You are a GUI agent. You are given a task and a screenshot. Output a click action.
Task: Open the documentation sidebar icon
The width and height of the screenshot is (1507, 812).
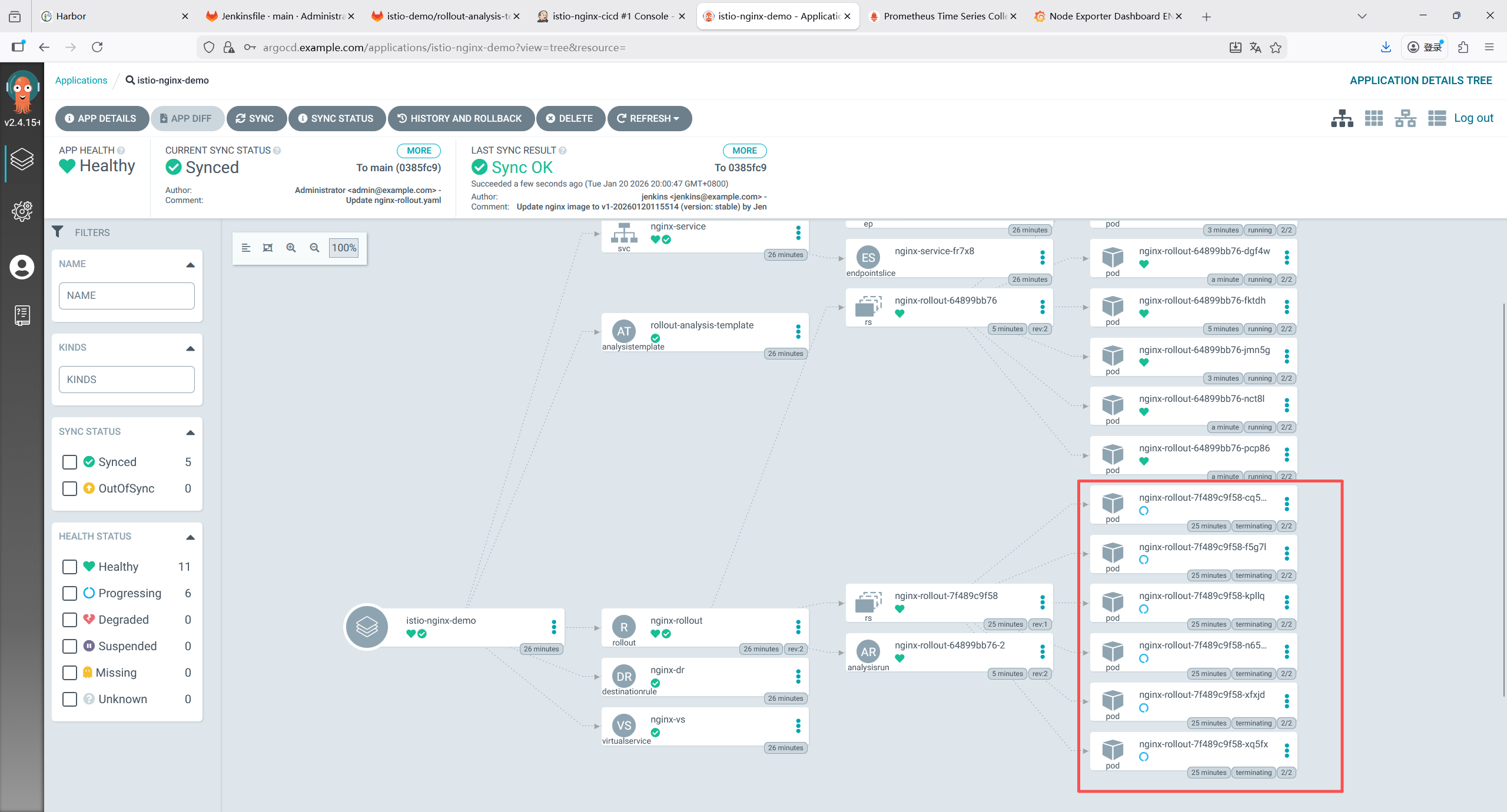click(22, 315)
